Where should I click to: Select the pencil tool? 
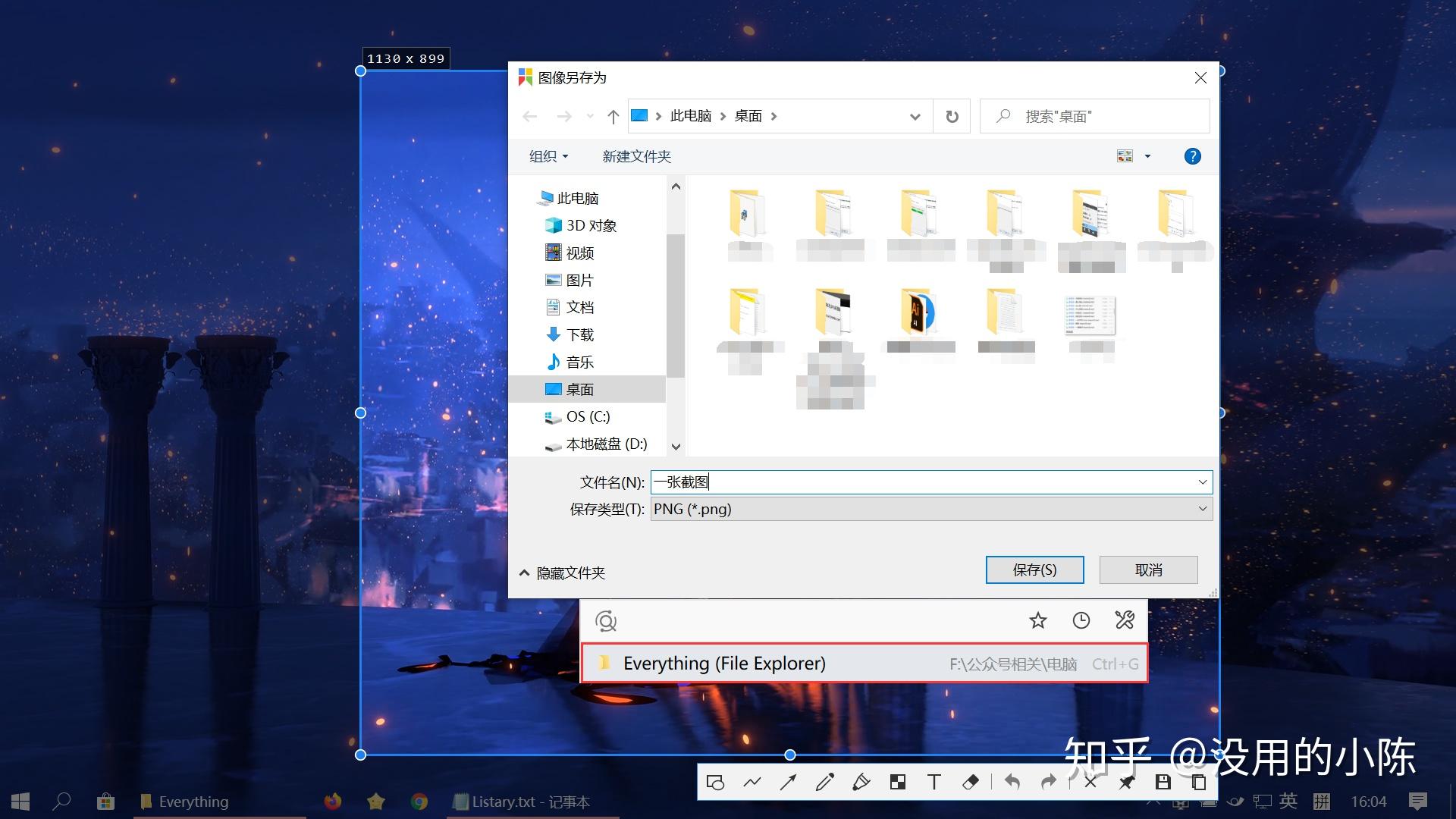(824, 782)
